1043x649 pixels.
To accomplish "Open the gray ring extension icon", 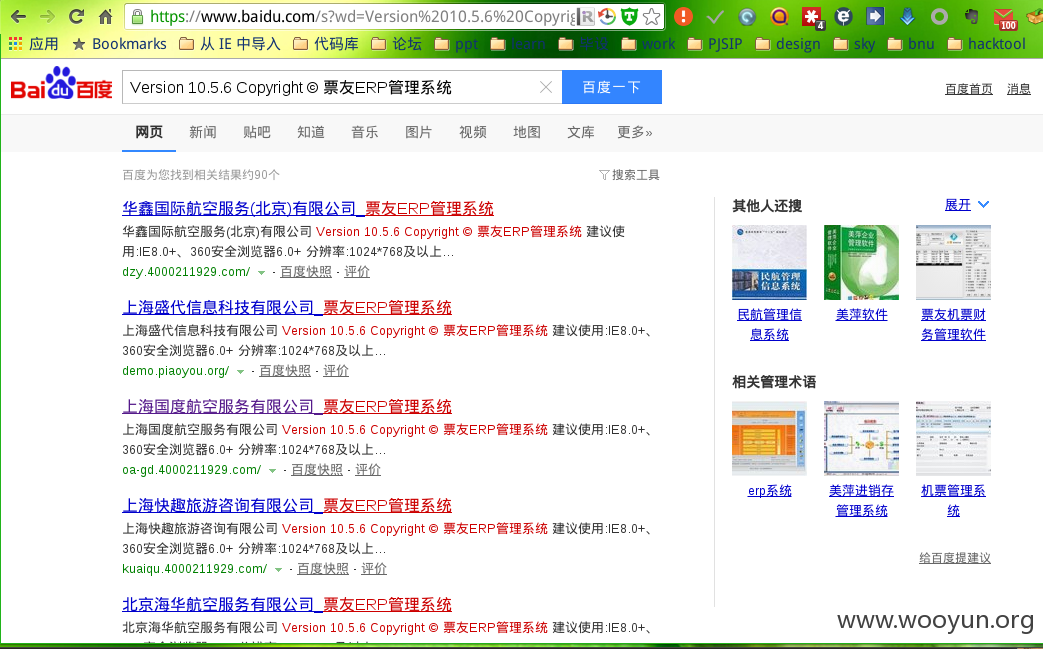I will 939,17.
